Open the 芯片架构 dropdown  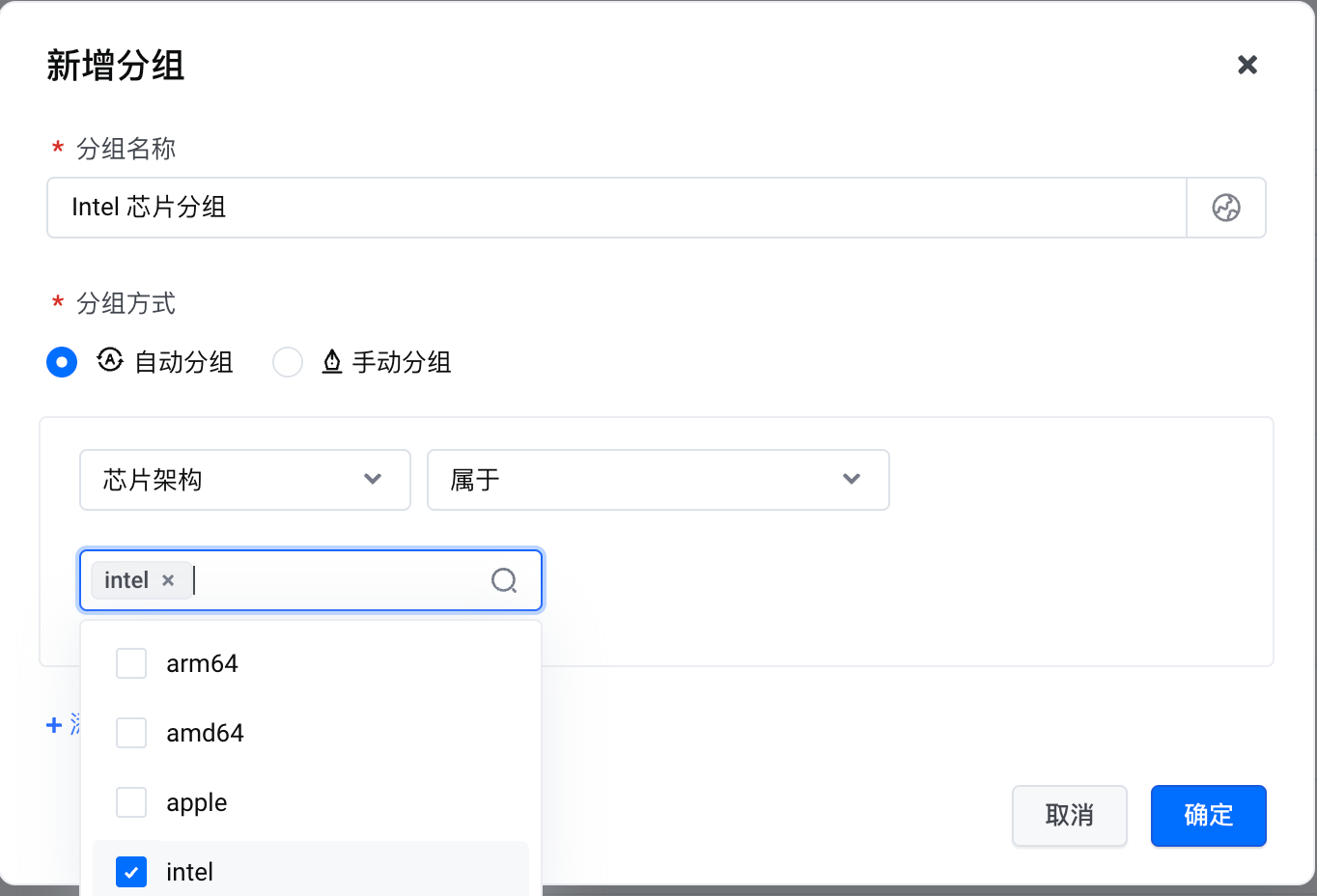click(244, 480)
